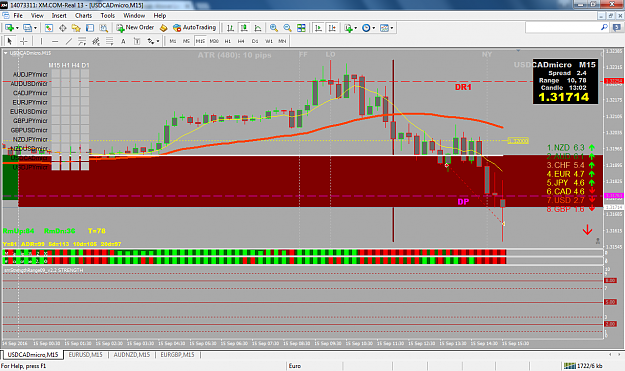The image size is (625, 371).
Task: Switch timeframe to M30
Action: click(x=214, y=41)
